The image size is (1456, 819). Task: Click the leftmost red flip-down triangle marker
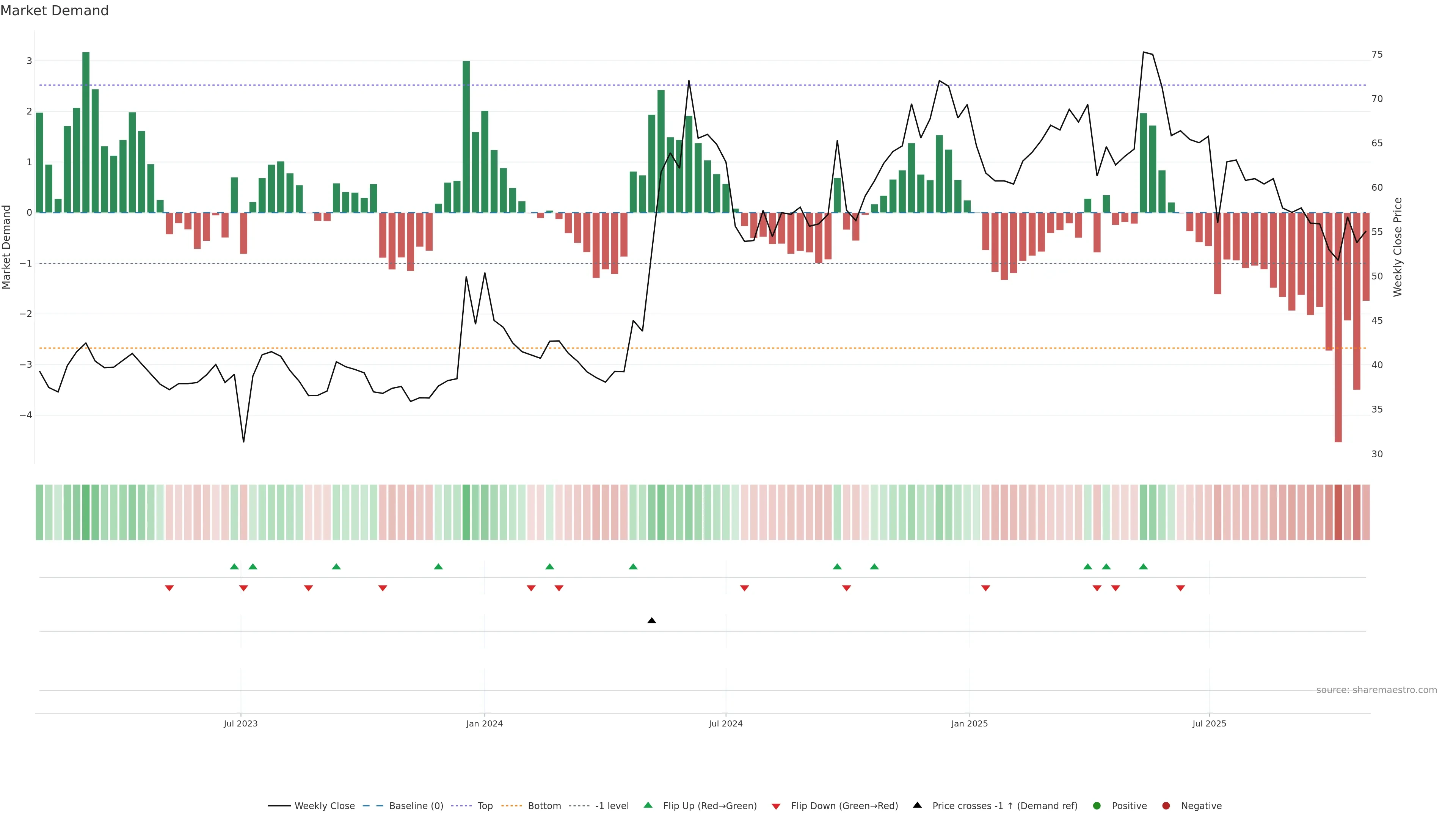(x=169, y=588)
